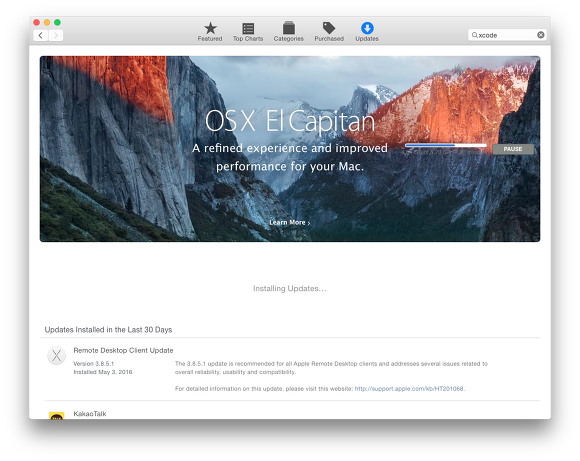Click the El Capitan download progress bar
Screen dimensions: 580x461
(446, 145)
